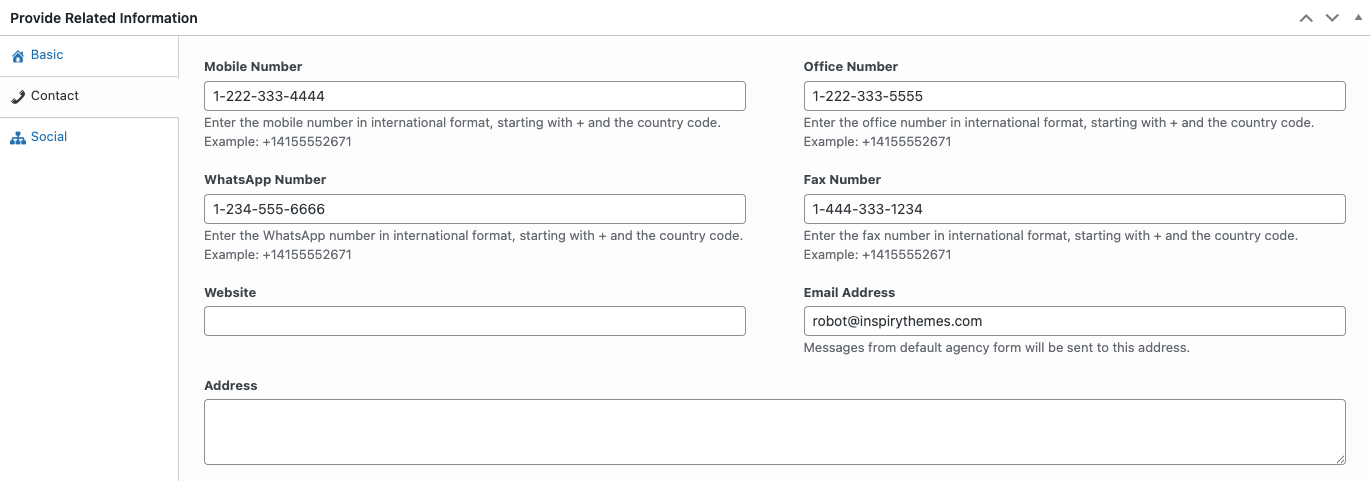Click the sitemap icon beside Social
The image size is (1370, 481).
pos(18,138)
